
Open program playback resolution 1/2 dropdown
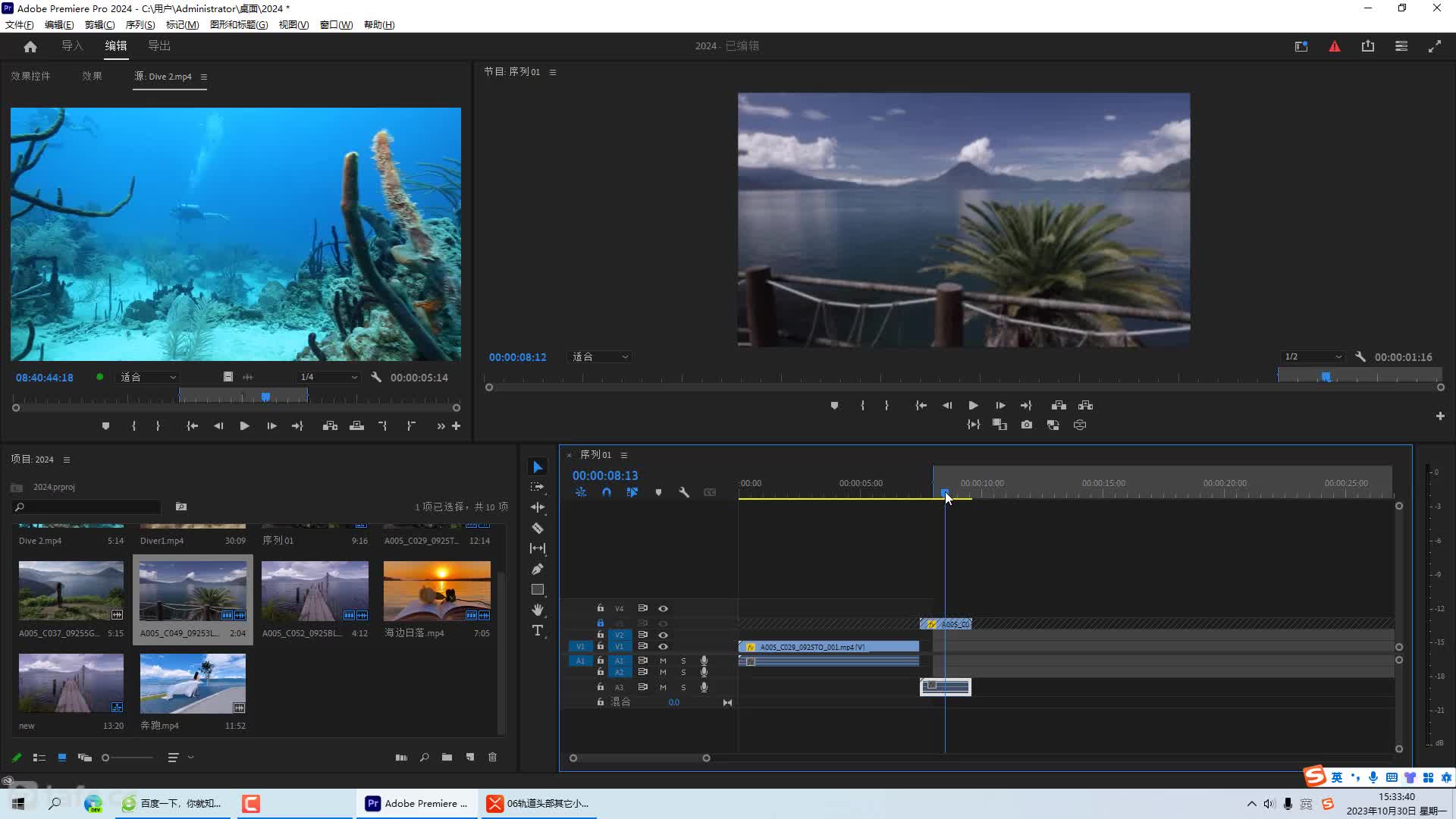click(x=1313, y=356)
